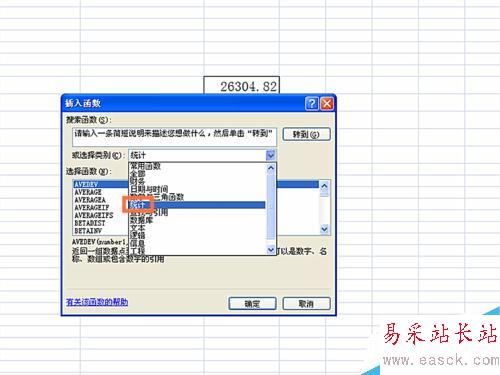Select the BETADIST function

[x=90, y=223]
